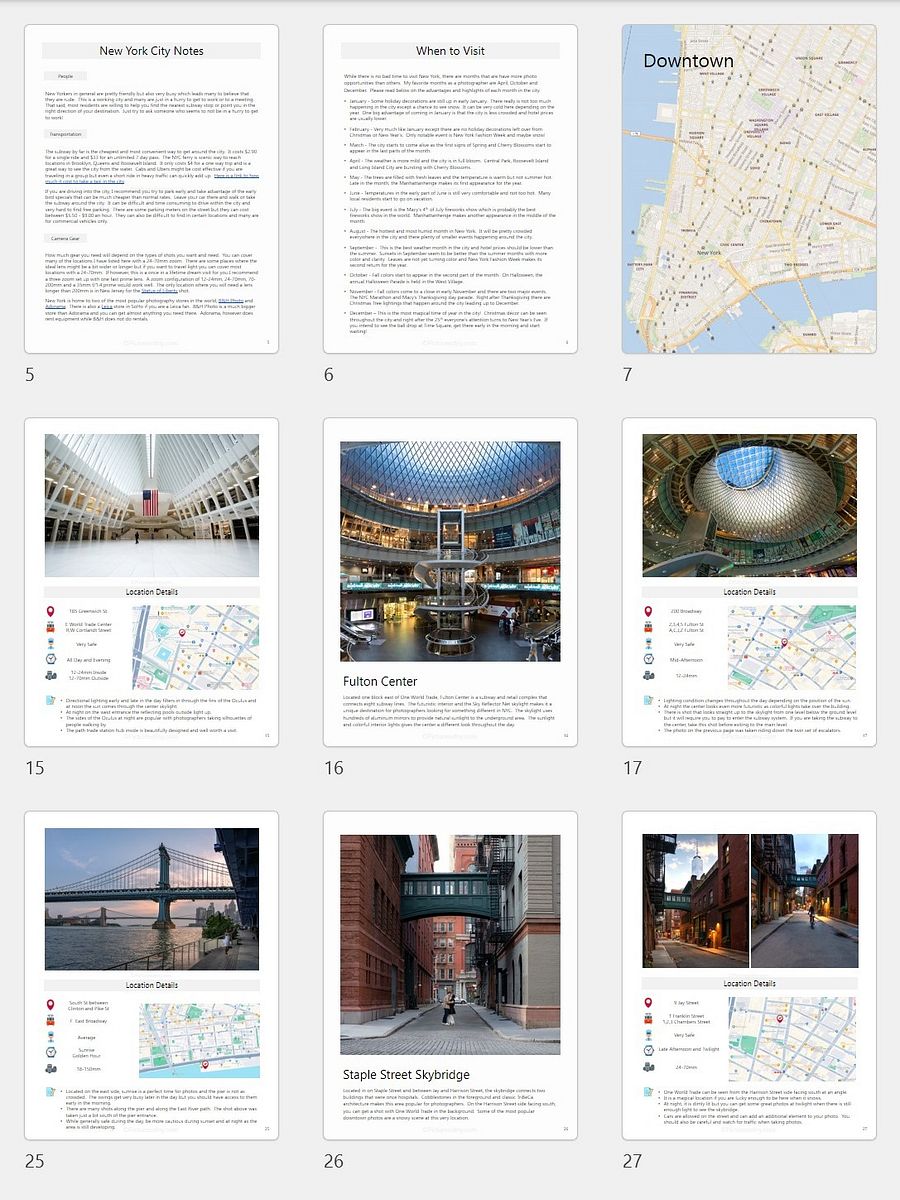Click the 'Downtown' title on the map page
This screenshot has width=900, height=1200.
pyautogui.click(x=688, y=61)
